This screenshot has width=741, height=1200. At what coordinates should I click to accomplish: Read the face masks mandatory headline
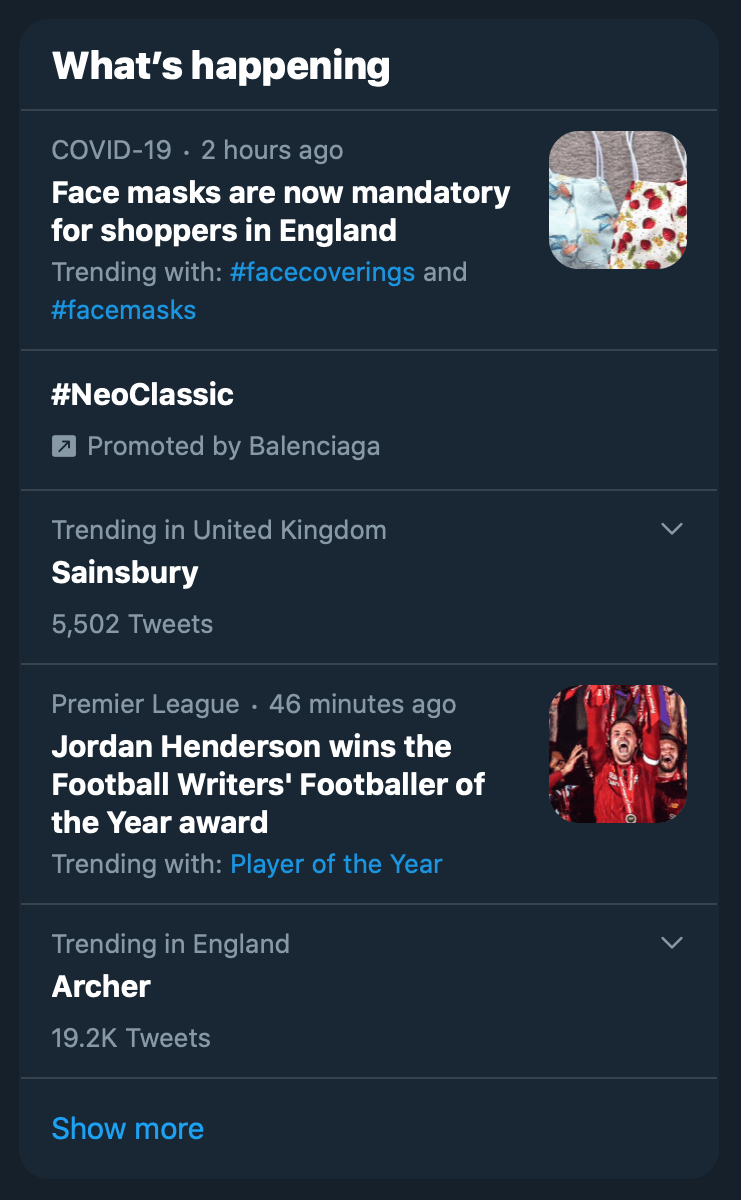[281, 211]
